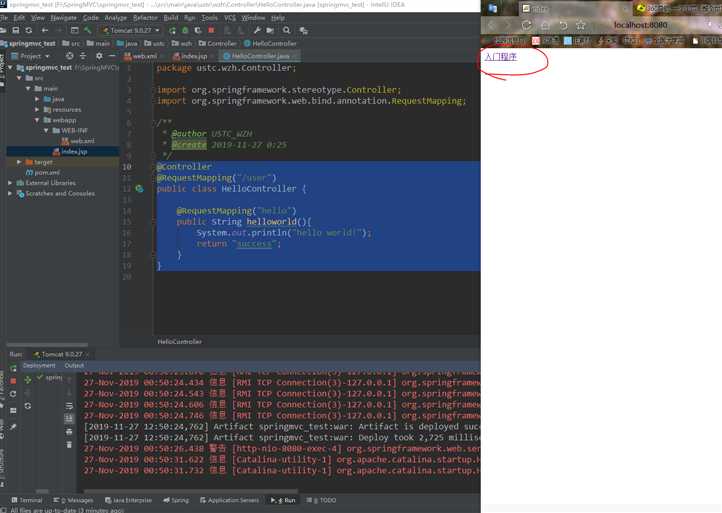Switch to the index.jsp editor tab
The image size is (722, 513).
(x=191, y=56)
